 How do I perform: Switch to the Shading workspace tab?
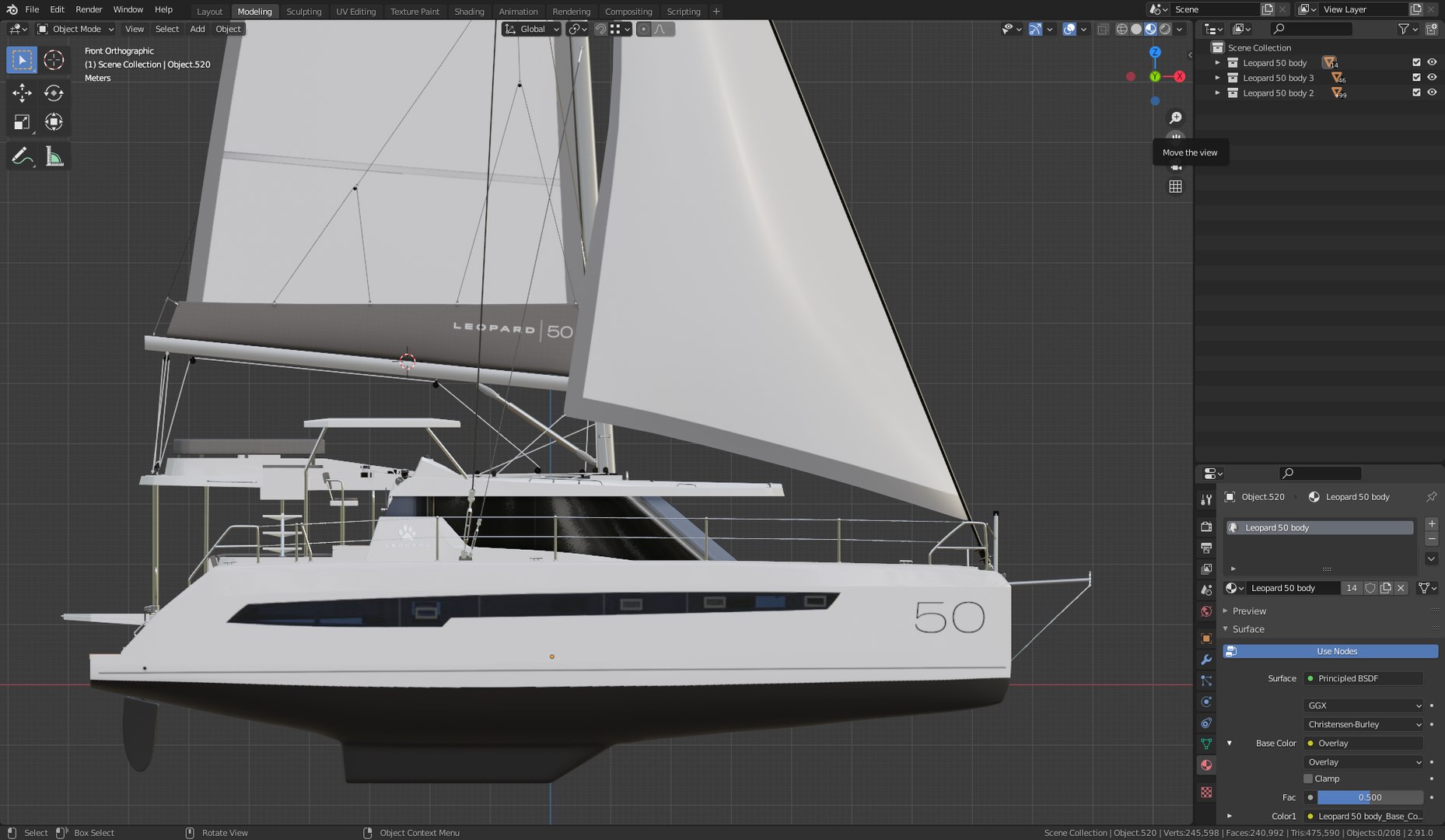pos(469,12)
